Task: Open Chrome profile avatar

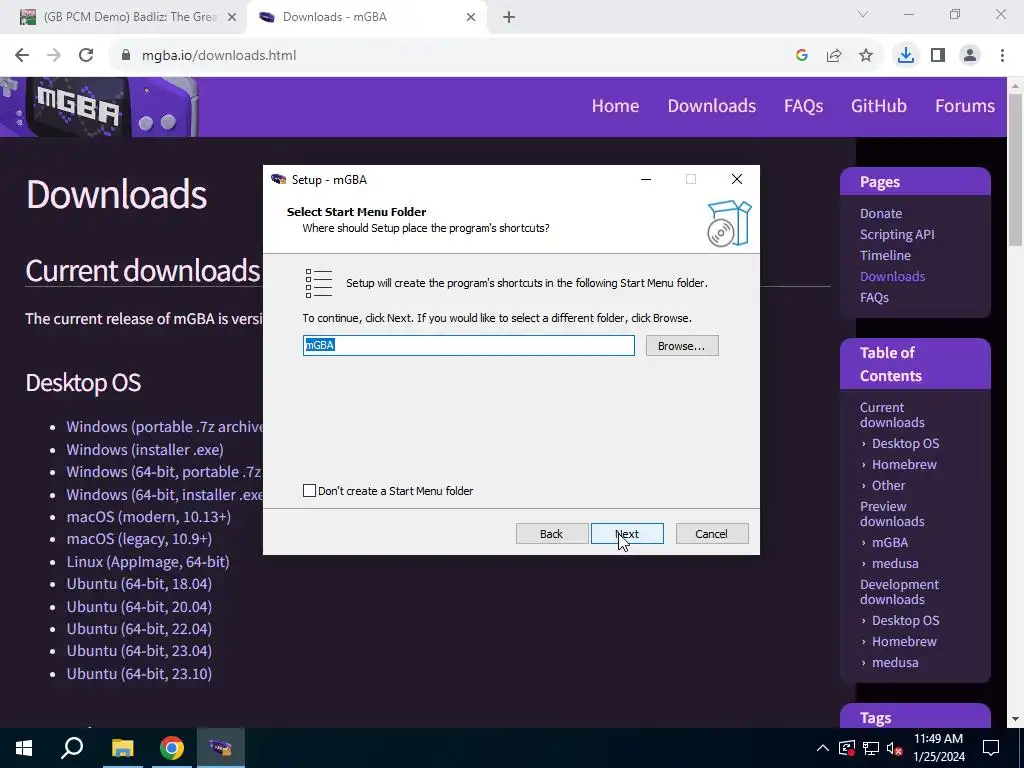Action: pos(970,56)
